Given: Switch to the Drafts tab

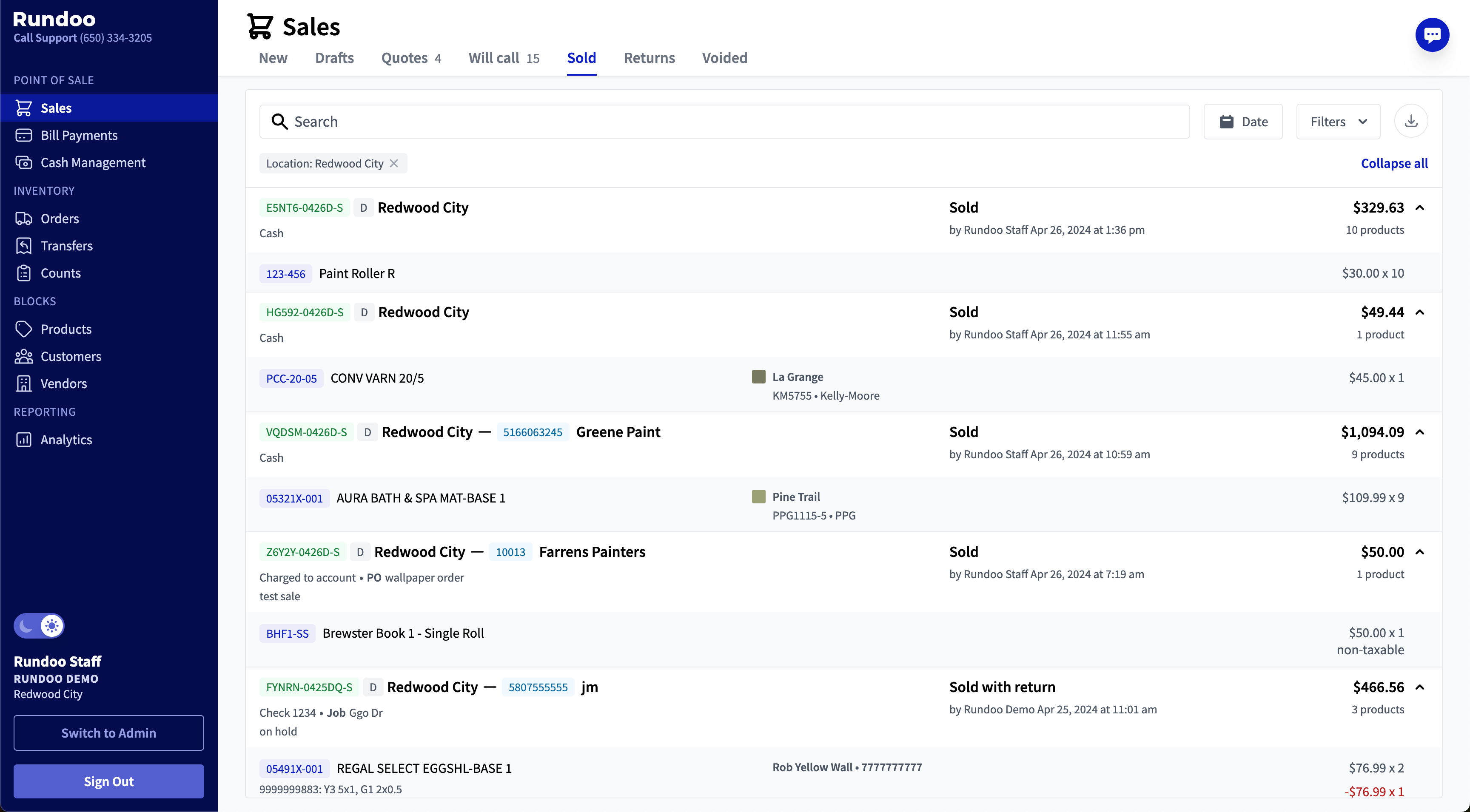Looking at the screenshot, I should pos(334,58).
